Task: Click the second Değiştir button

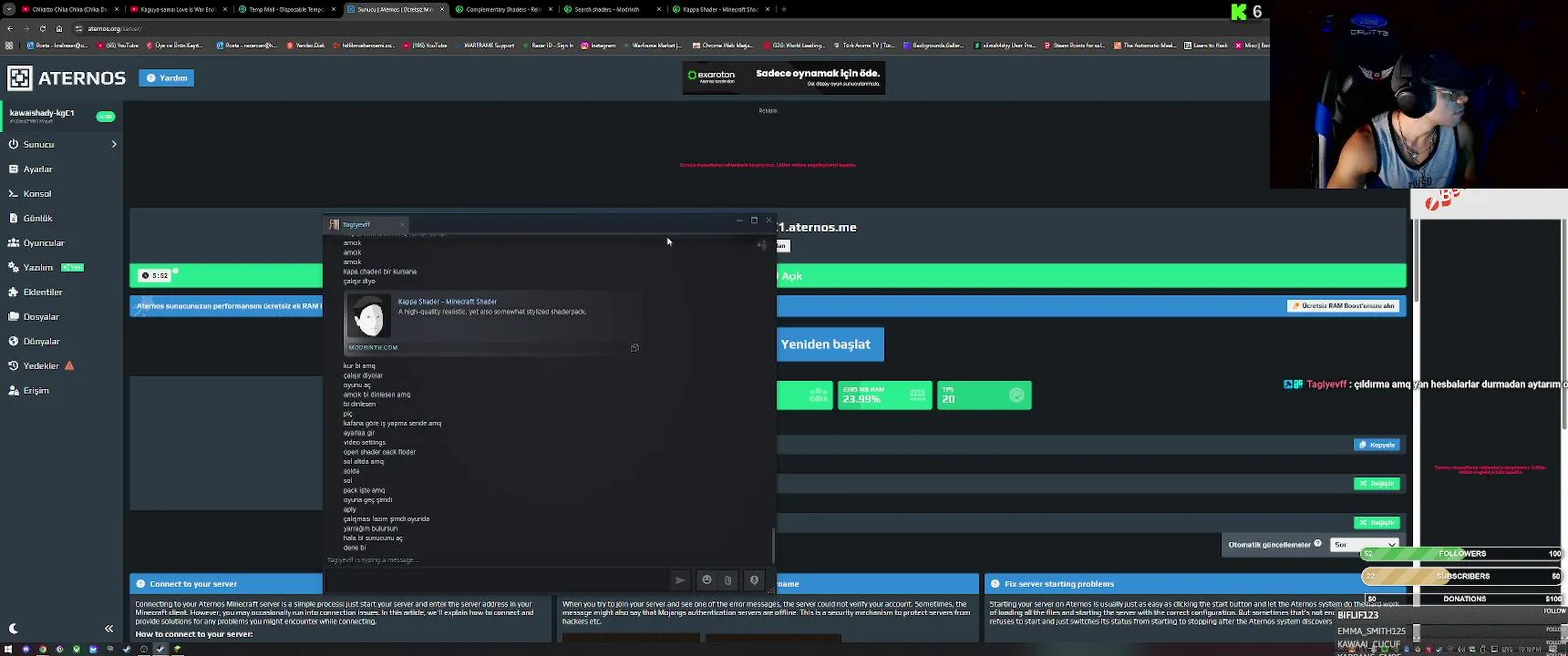Action: pyautogui.click(x=1377, y=523)
